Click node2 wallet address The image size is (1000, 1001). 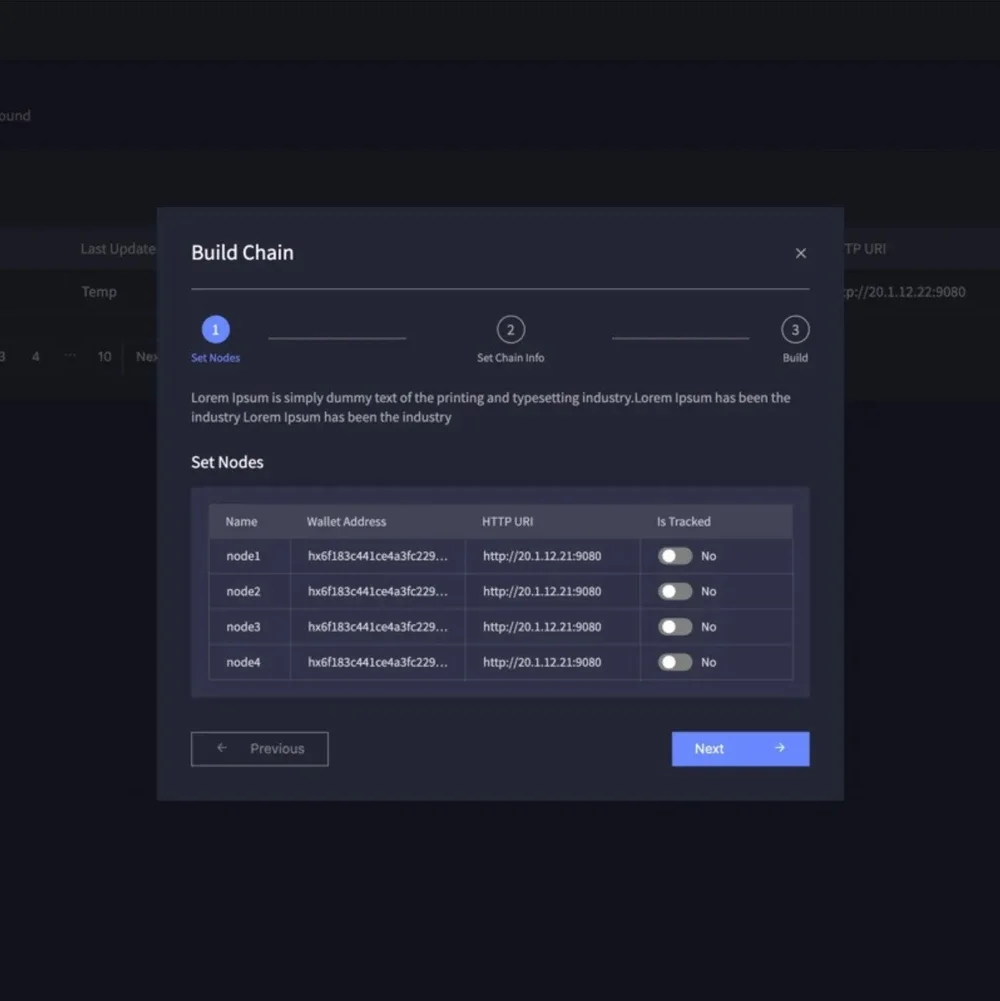[377, 591]
